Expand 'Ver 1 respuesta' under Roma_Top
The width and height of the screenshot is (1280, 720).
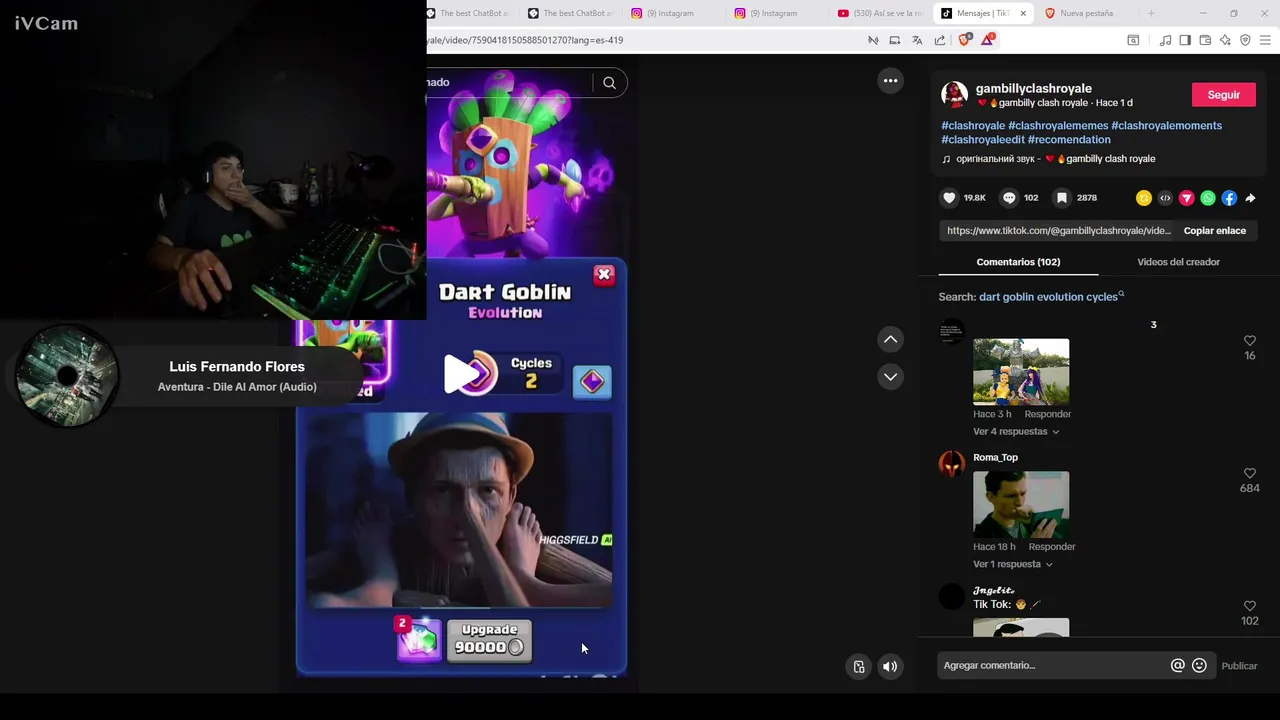1013,564
